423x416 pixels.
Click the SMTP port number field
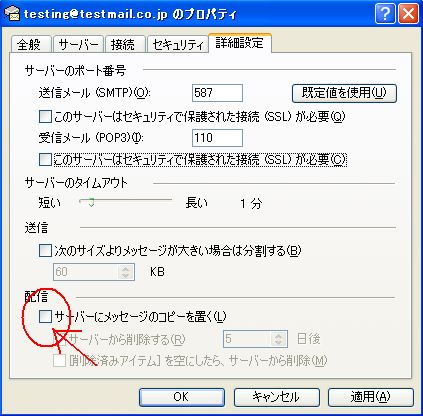(217, 93)
